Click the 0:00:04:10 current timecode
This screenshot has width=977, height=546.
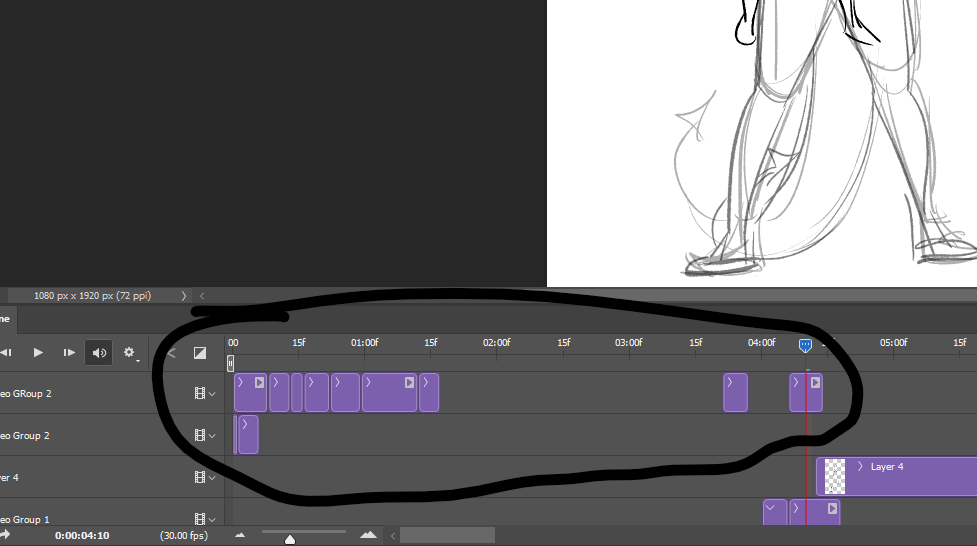point(82,535)
